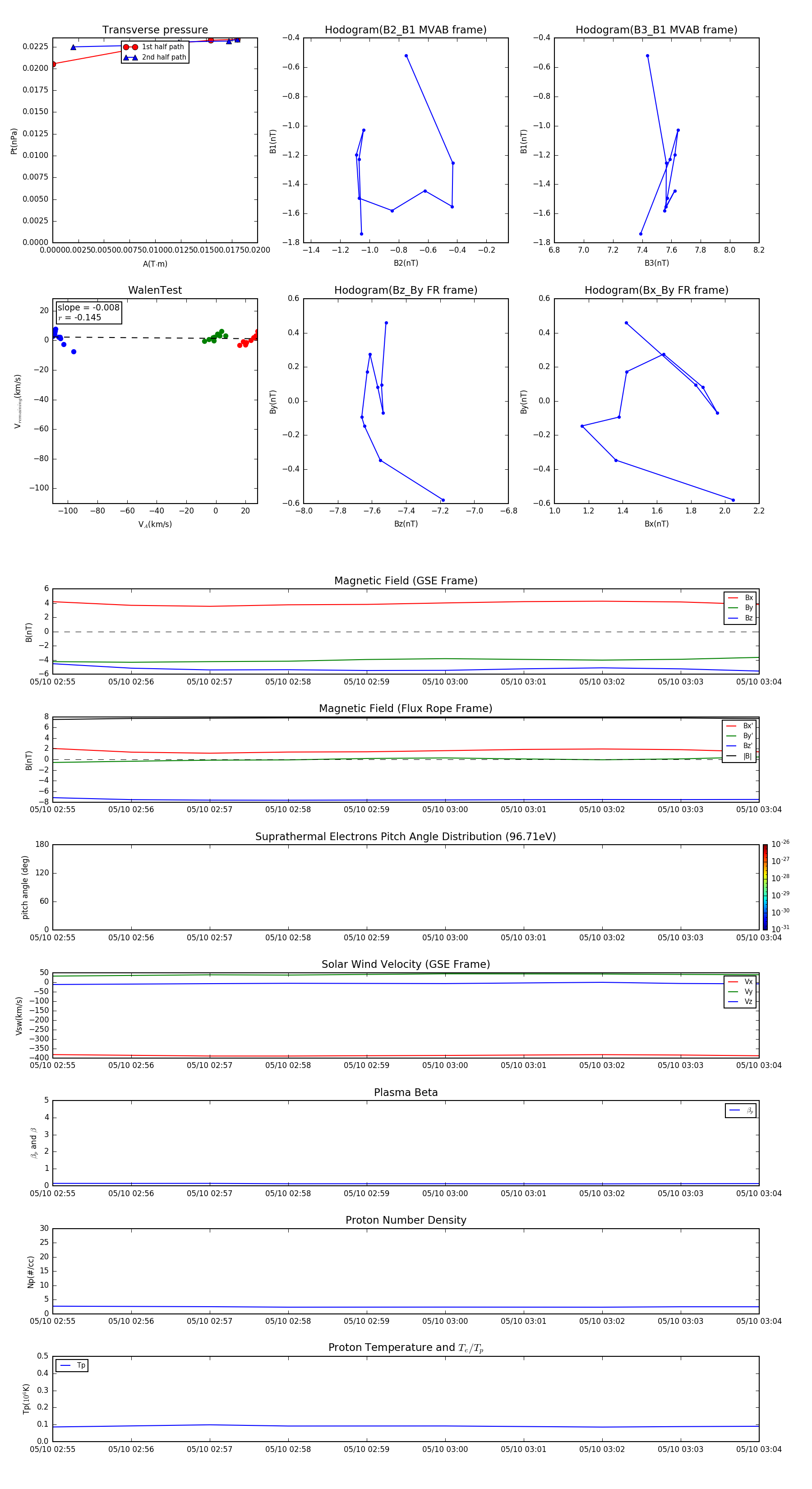Click the Vx legend entry in velocity panel
This screenshot has width=812, height=1489.
pyautogui.click(x=740, y=982)
